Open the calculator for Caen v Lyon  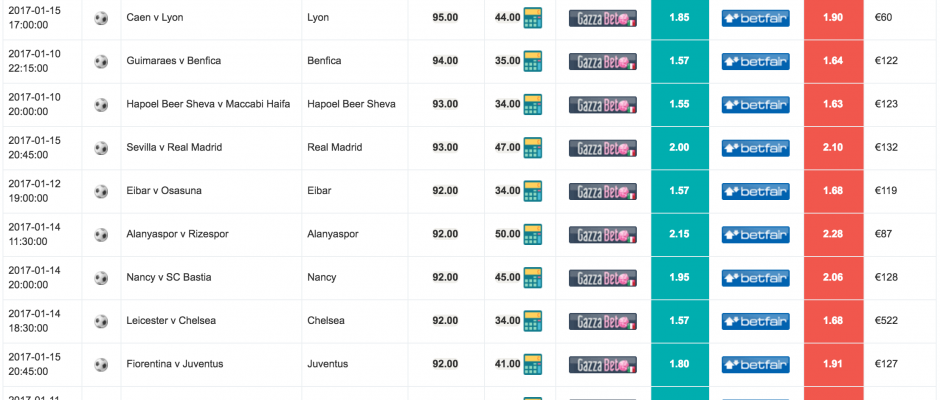pyautogui.click(x=532, y=18)
